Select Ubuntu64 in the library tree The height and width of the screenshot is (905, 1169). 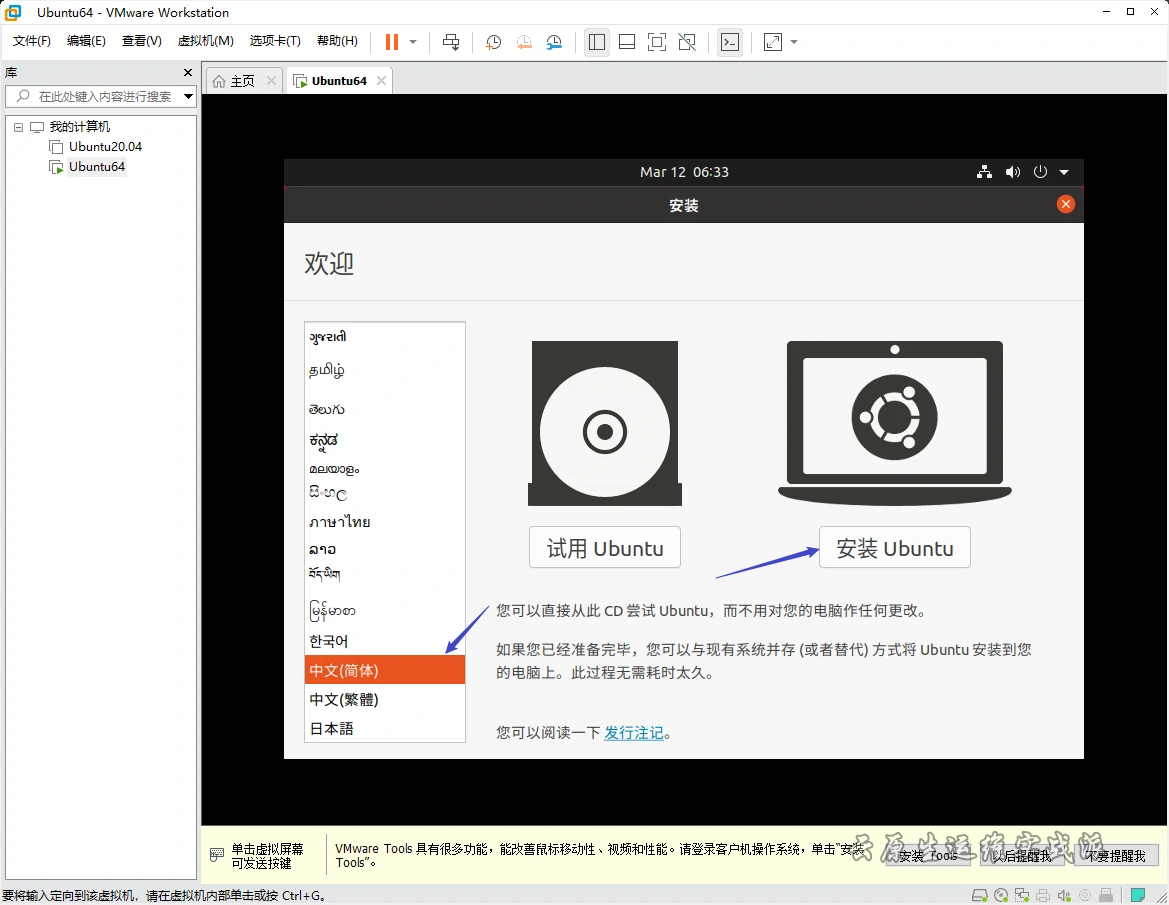97,167
